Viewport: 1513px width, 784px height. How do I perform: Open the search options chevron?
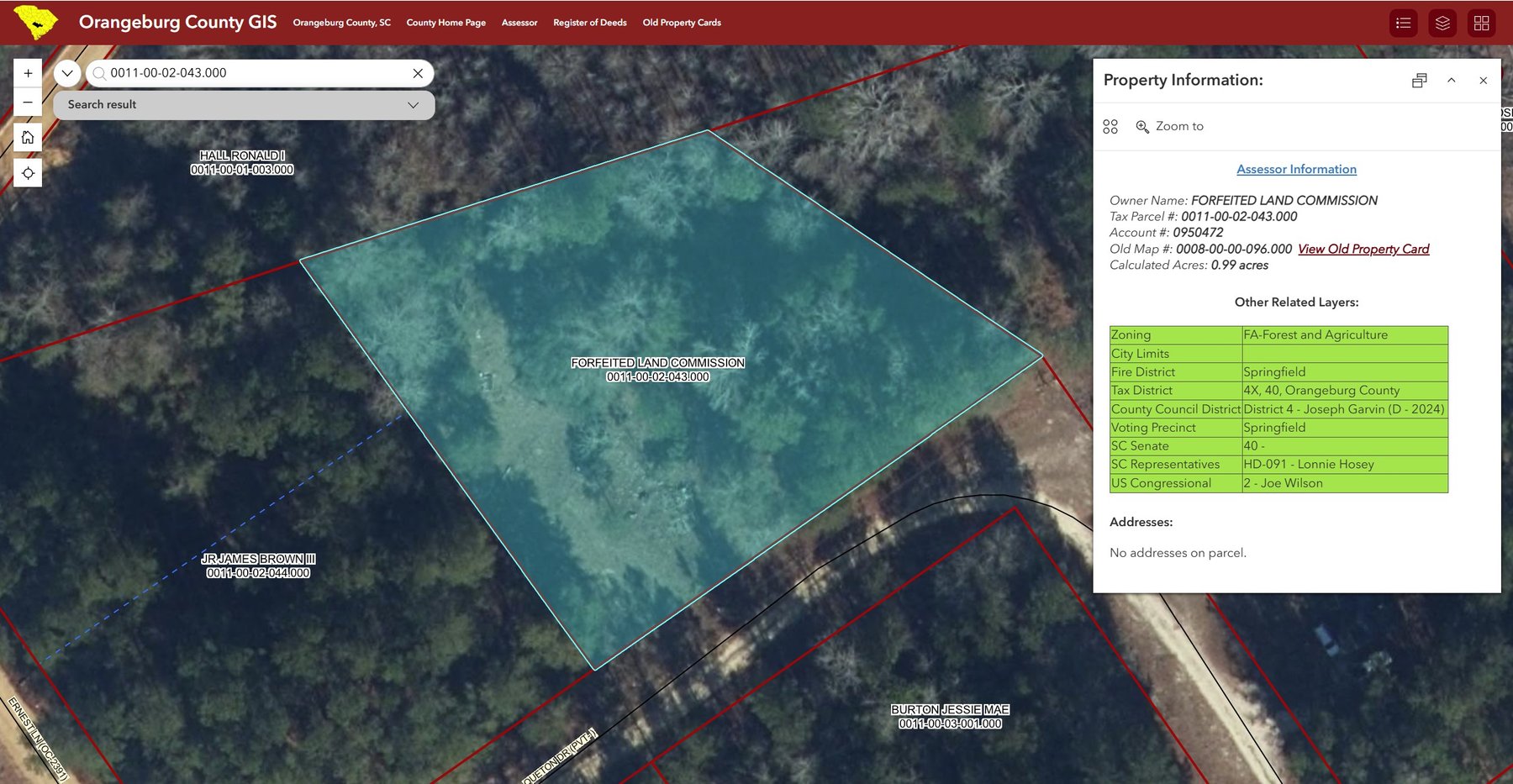click(x=66, y=73)
